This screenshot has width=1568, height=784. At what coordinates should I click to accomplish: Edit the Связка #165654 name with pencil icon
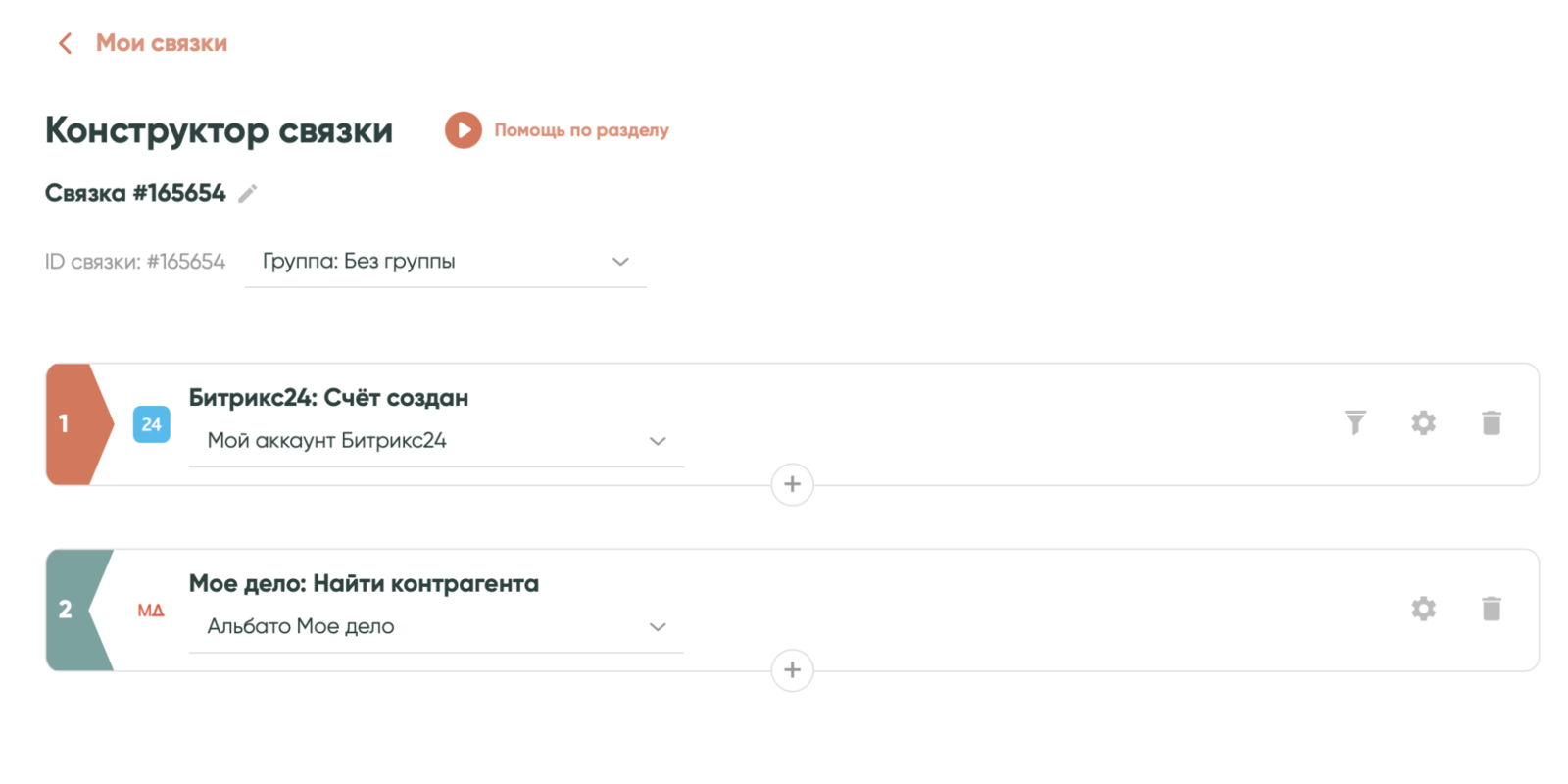(248, 194)
